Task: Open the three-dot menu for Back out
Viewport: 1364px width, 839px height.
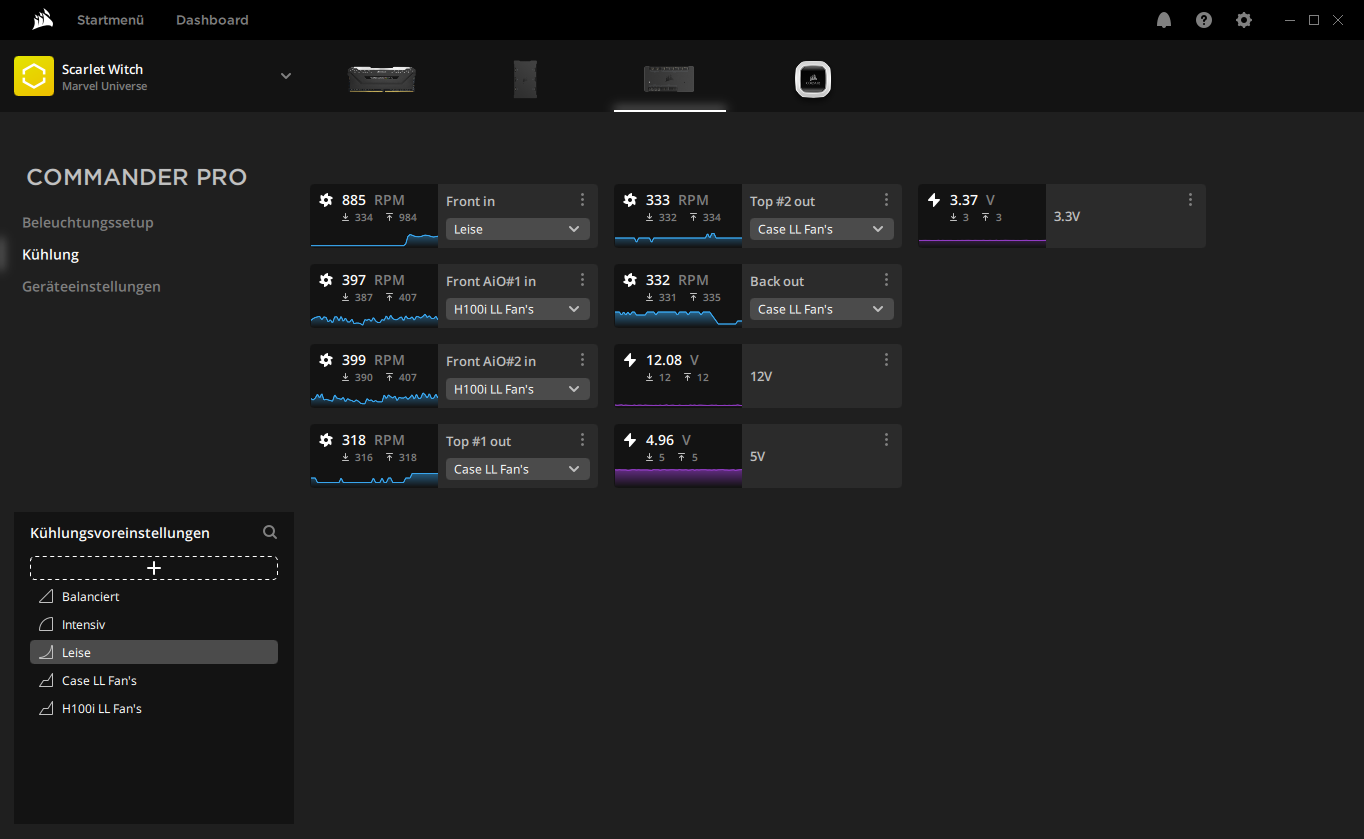Action: pyautogui.click(x=887, y=280)
